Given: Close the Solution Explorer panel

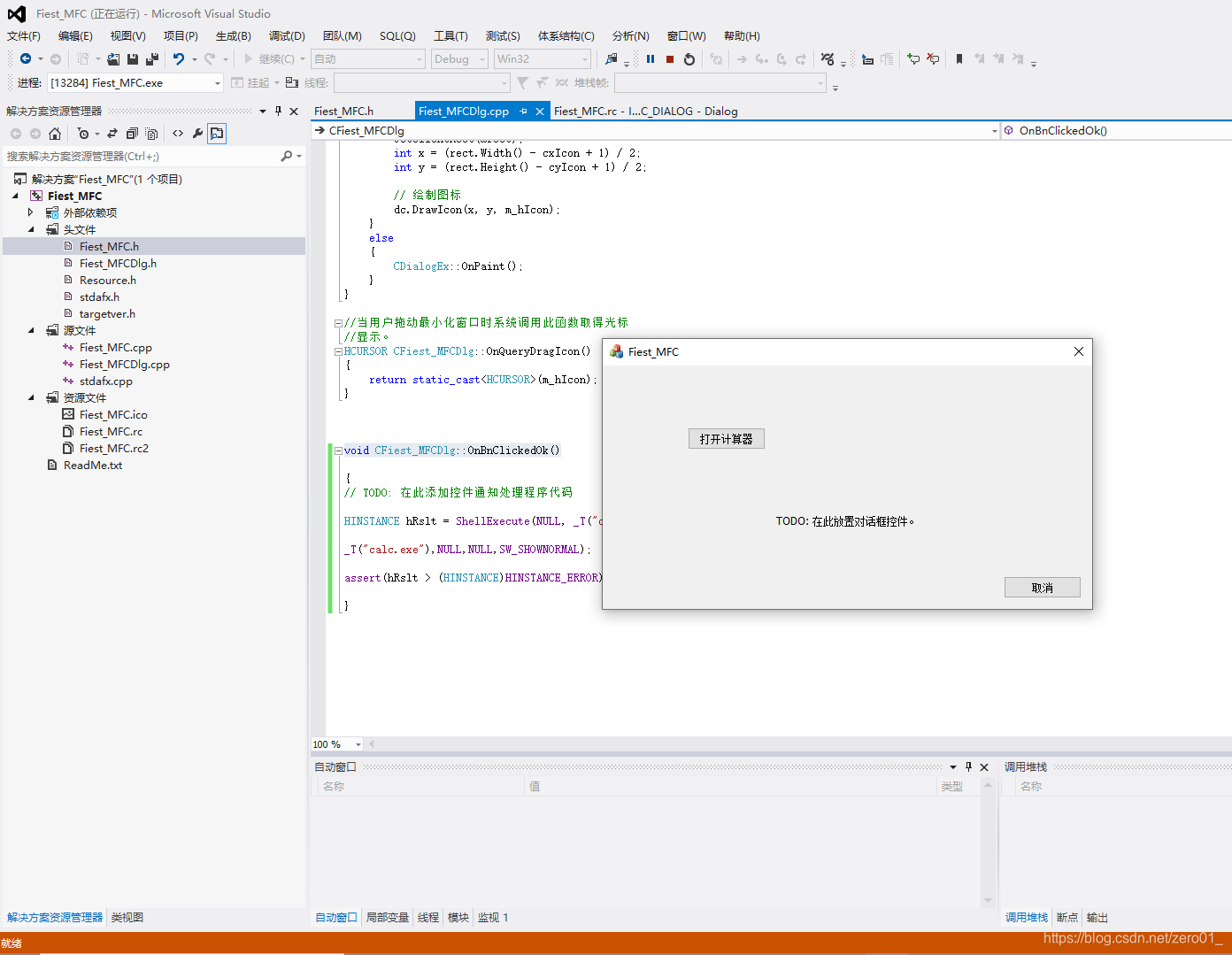Looking at the screenshot, I should point(294,111).
